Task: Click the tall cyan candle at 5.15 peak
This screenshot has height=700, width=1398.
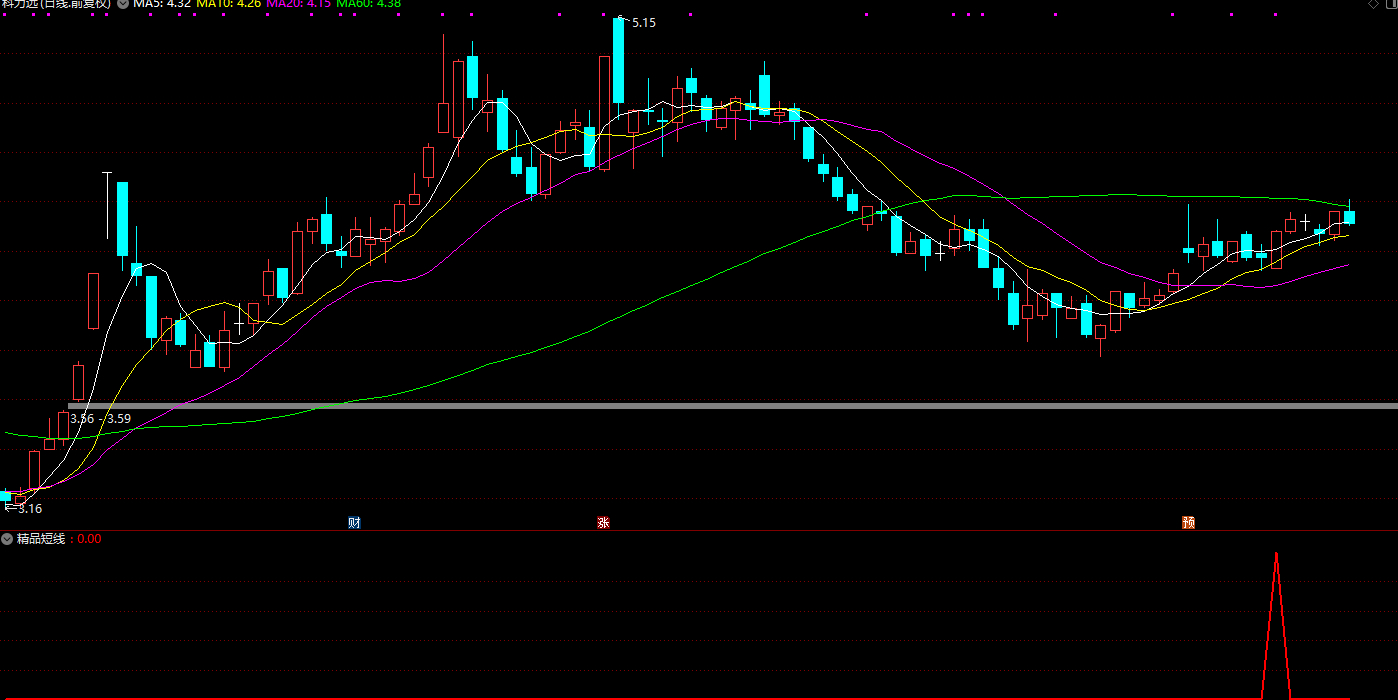Action: point(619,60)
